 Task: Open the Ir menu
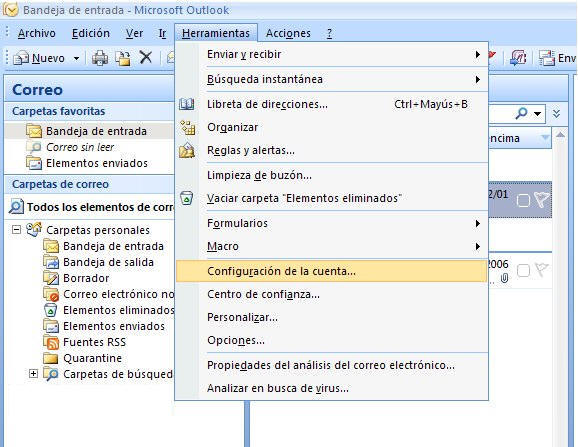[162, 33]
